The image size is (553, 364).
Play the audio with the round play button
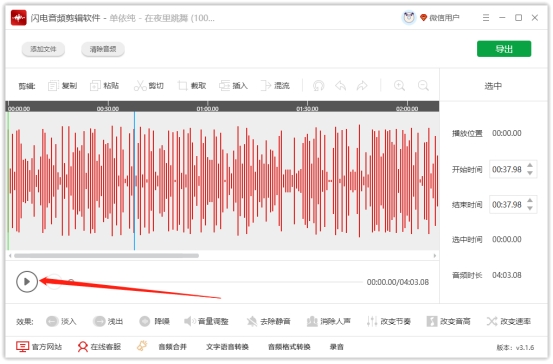click(27, 281)
